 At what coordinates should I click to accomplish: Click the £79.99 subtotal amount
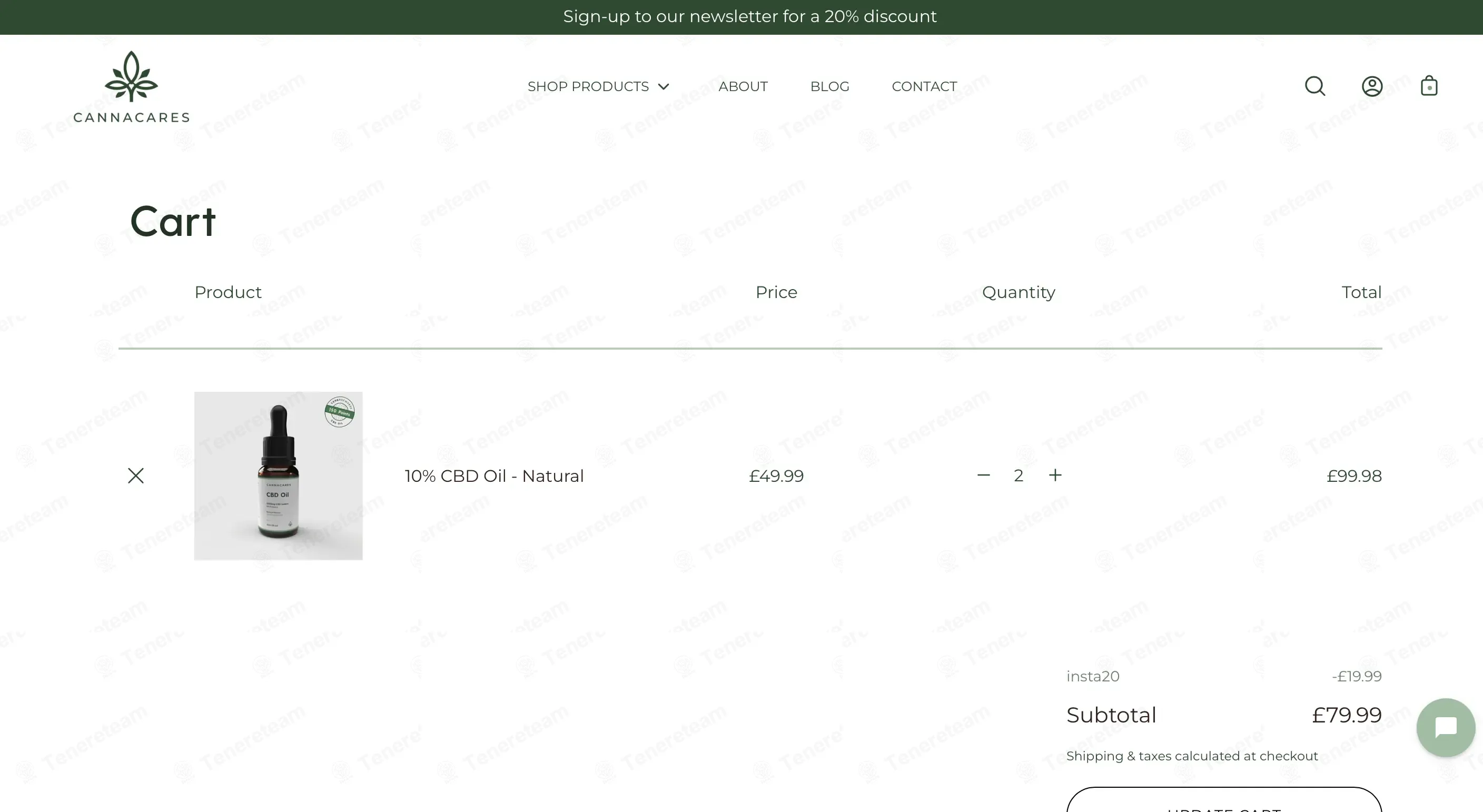[x=1347, y=715]
